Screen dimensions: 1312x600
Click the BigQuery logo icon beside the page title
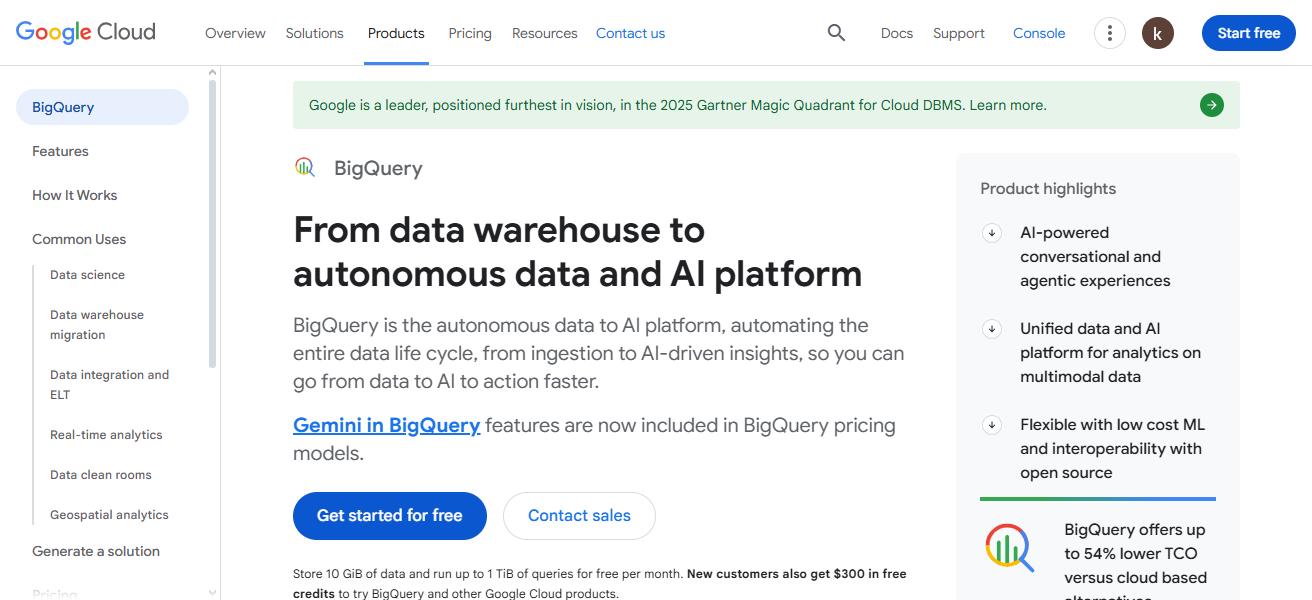point(304,167)
